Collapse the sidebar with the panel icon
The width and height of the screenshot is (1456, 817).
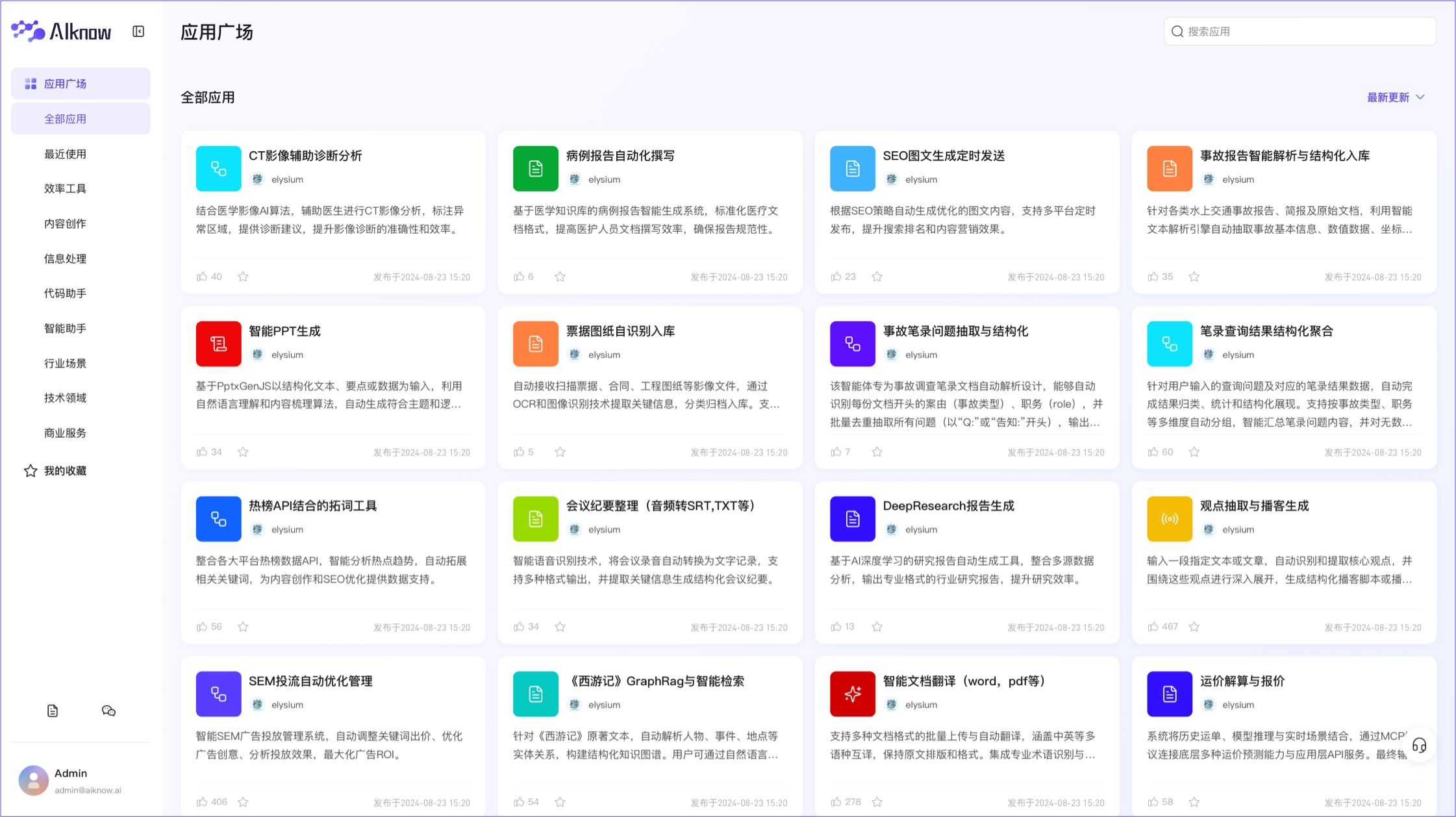tap(138, 31)
